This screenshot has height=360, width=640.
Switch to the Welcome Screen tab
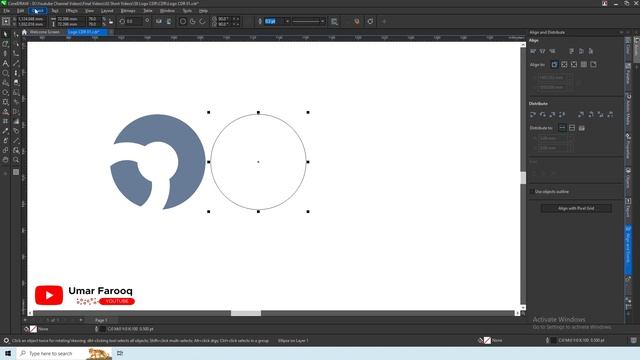[44, 32]
